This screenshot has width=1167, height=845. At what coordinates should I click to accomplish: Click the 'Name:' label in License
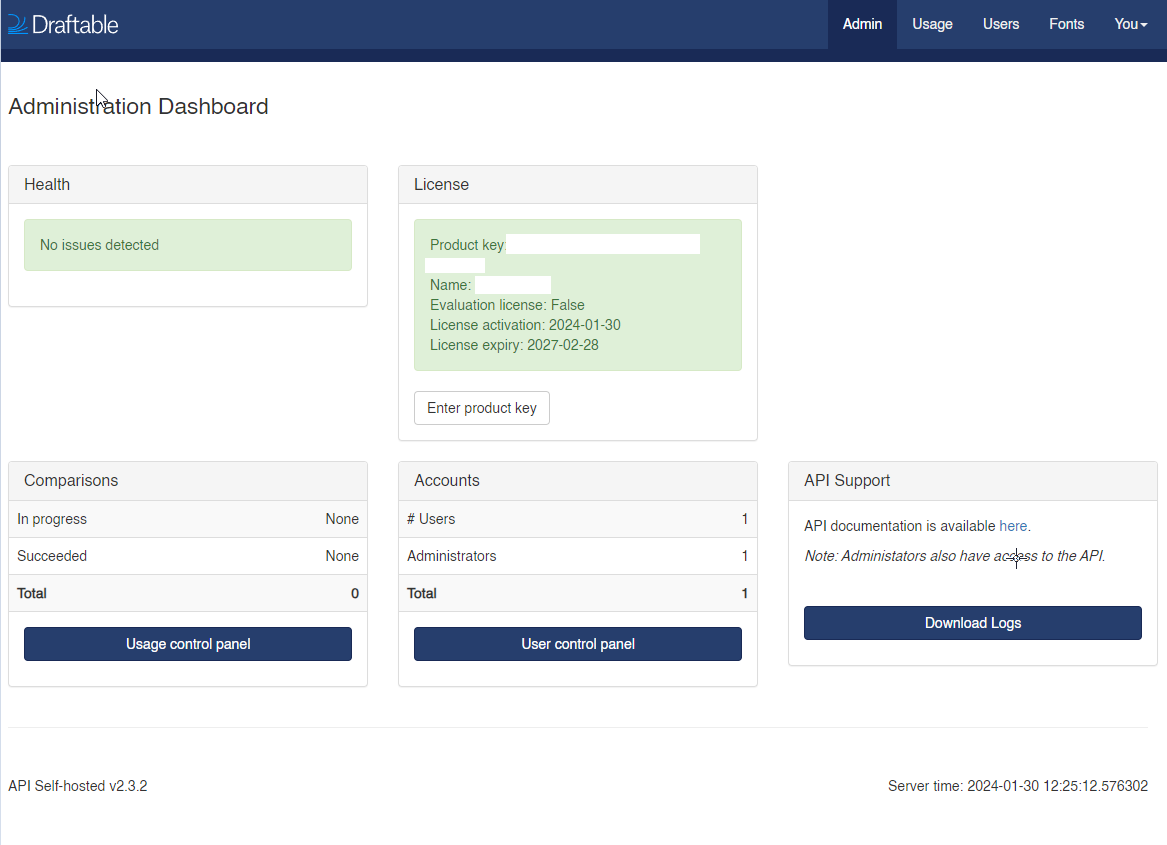pos(450,285)
